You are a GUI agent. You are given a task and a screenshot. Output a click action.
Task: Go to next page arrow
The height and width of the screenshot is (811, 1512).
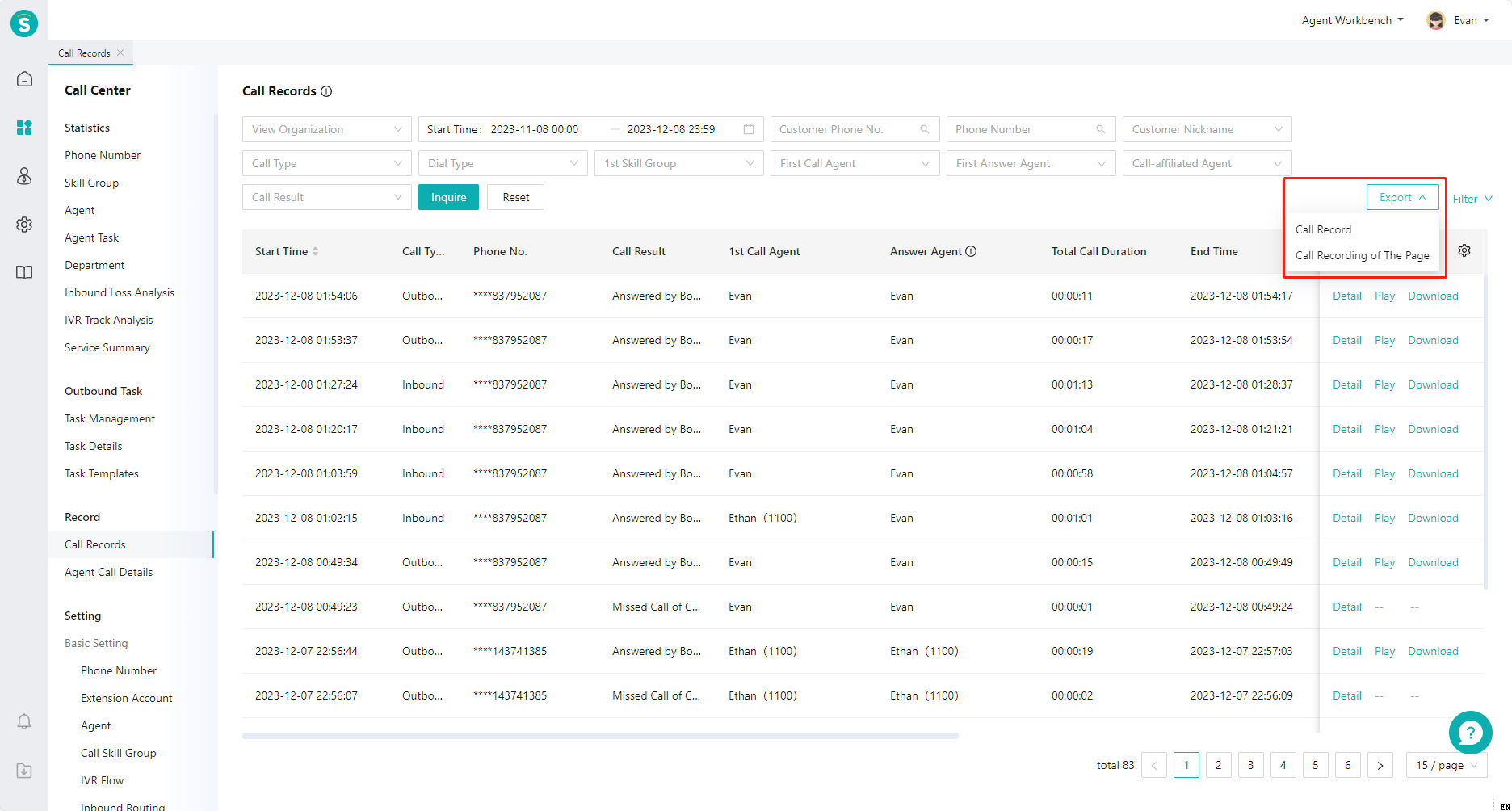(1380, 765)
